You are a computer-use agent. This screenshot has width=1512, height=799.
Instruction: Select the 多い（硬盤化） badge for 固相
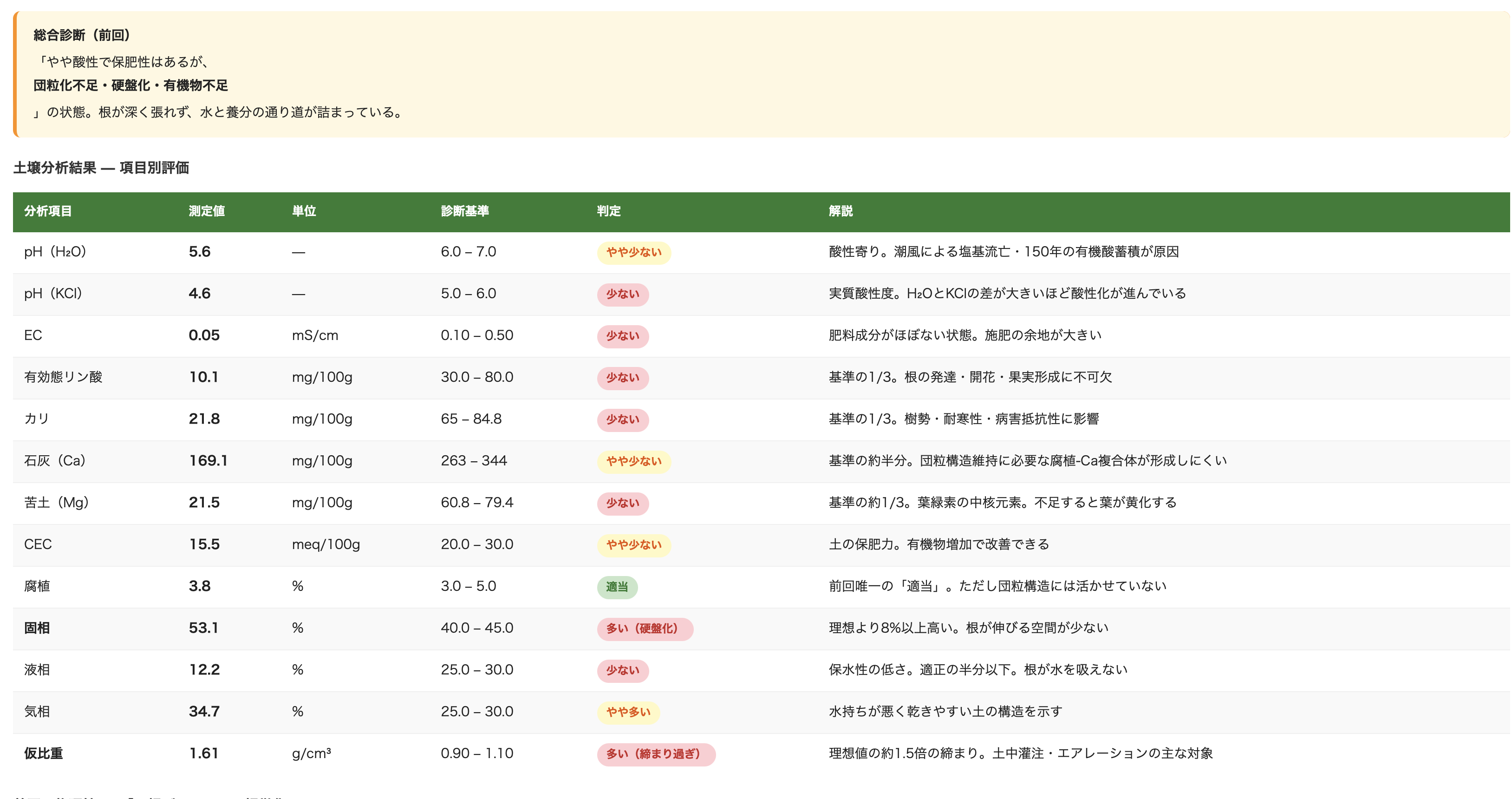645,628
